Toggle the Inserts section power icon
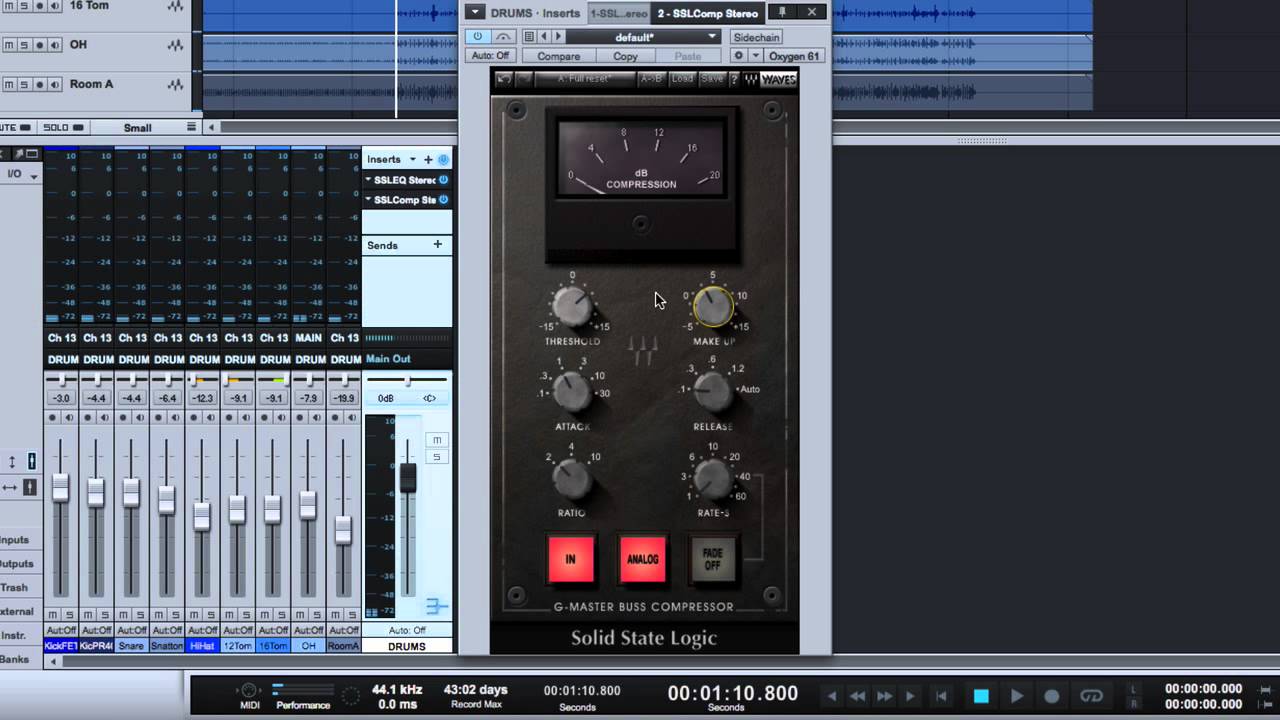 click(443, 160)
